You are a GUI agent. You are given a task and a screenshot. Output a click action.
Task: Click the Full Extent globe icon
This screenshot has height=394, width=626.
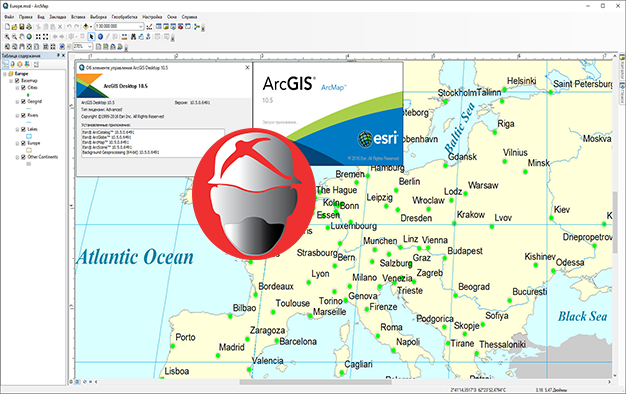pos(29,37)
